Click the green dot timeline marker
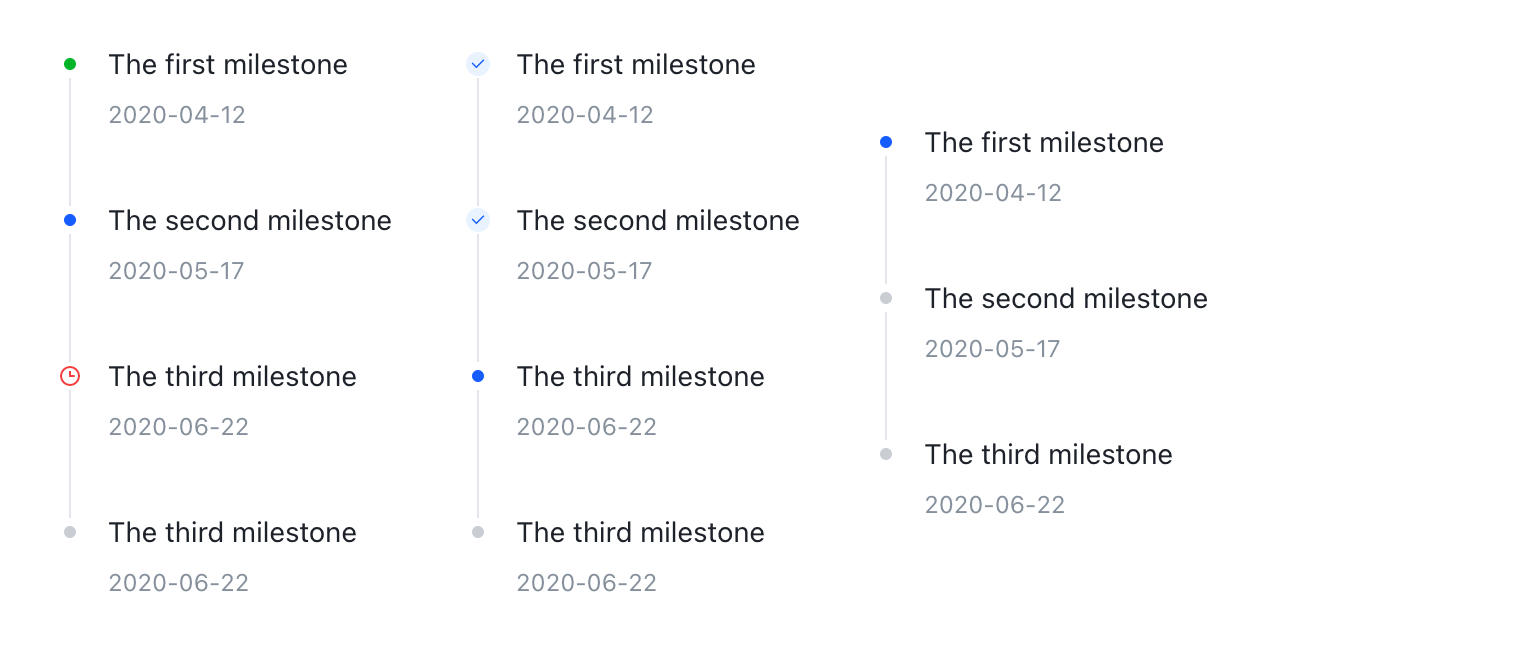This screenshot has width=1534, height=662. point(70,65)
